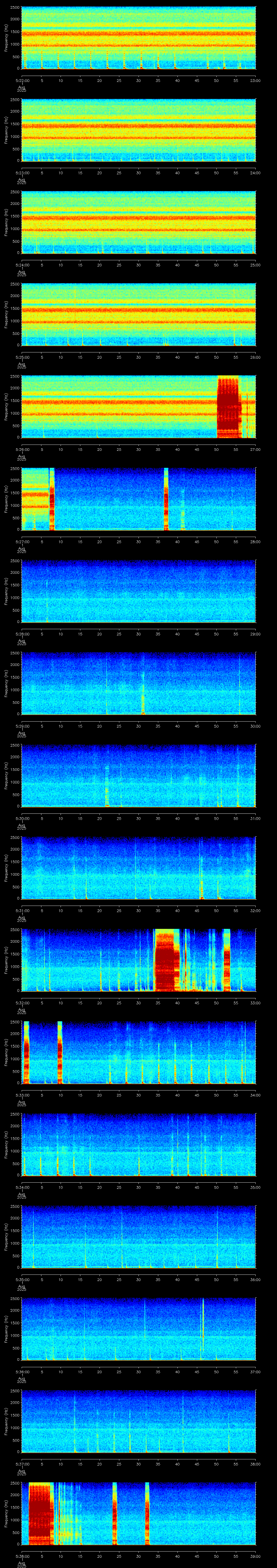Click the '5:30:00' start time label

pos(22,819)
